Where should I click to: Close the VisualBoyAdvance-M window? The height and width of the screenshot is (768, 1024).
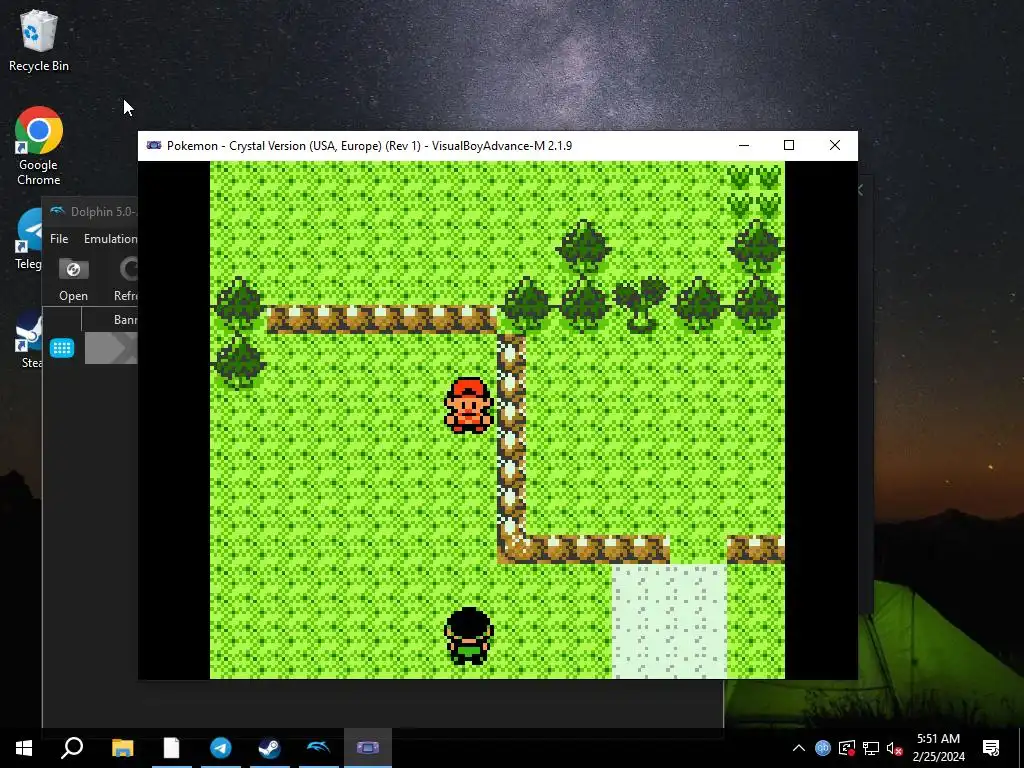835,145
